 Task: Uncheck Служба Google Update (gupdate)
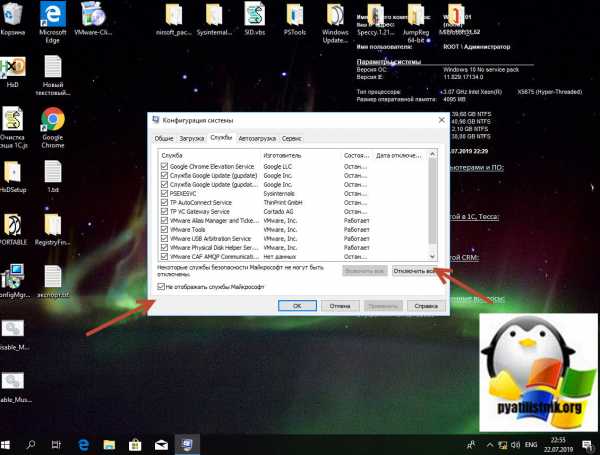(x=165, y=175)
